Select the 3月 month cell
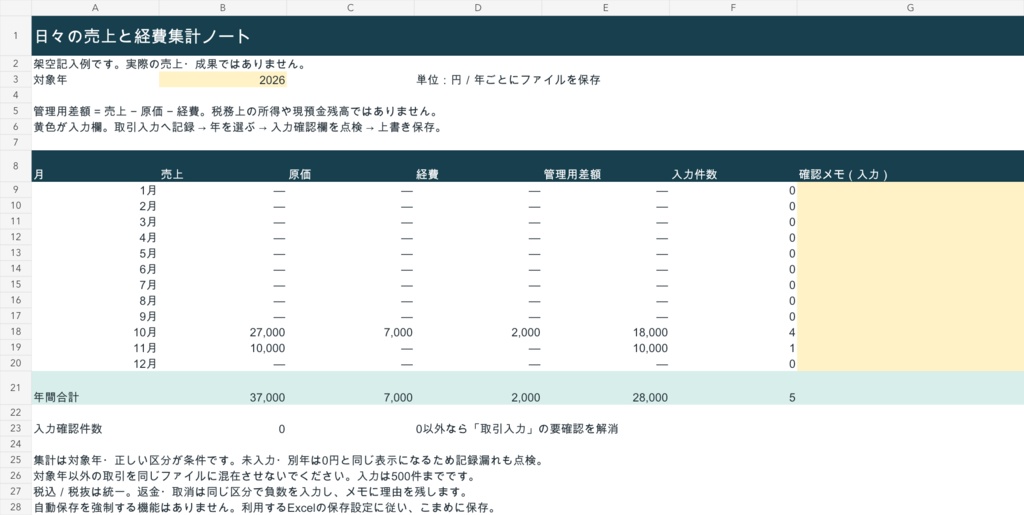This screenshot has width=1024, height=515. [95, 222]
